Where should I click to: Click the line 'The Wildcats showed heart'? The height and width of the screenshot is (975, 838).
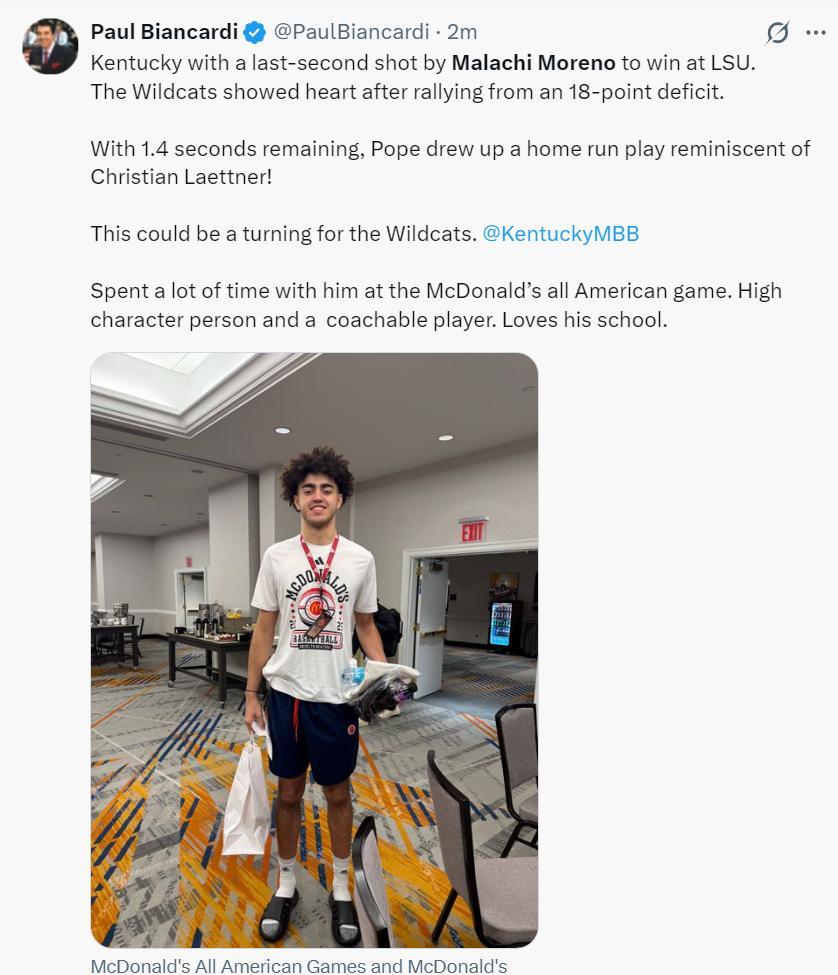pos(407,92)
